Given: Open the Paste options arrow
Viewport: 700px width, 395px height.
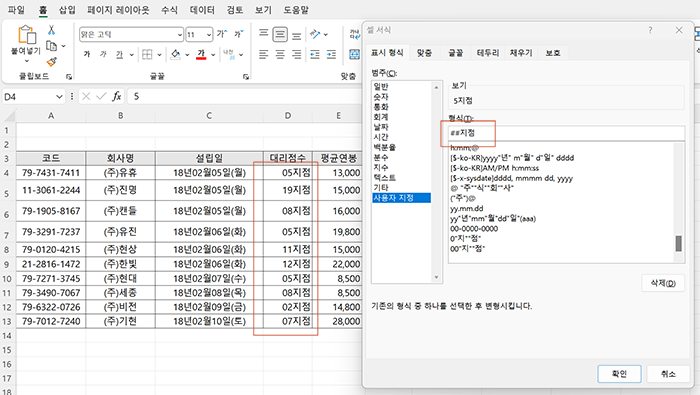Looking at the screenshot, I should point(26,61).
